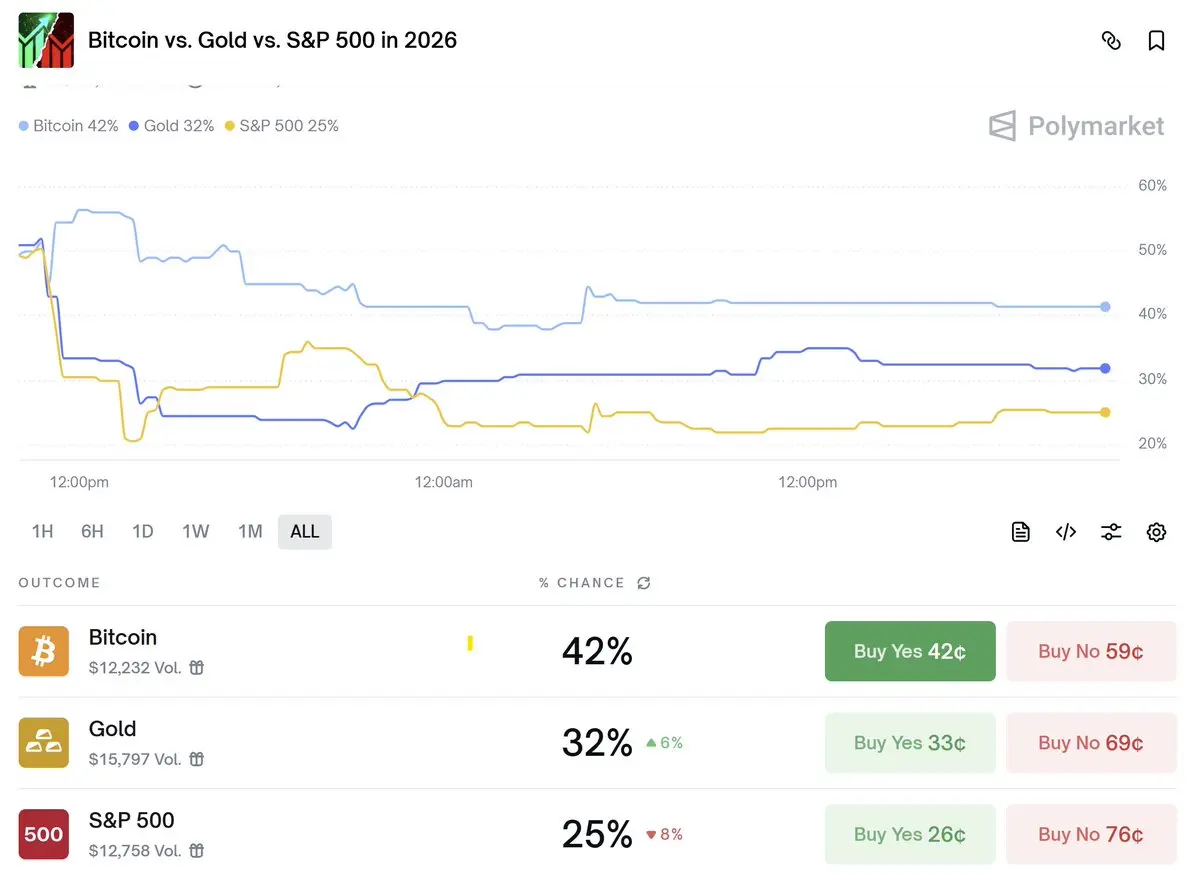Select the 1W time range
The height and width of the screenshot is (875, 1199).
(x=195, y=532)
